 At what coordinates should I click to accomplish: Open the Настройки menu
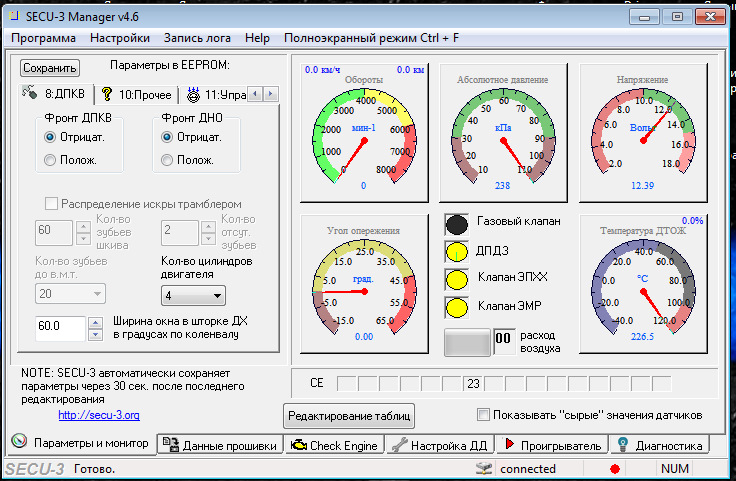pyautogui.click(x=120, y=38)
